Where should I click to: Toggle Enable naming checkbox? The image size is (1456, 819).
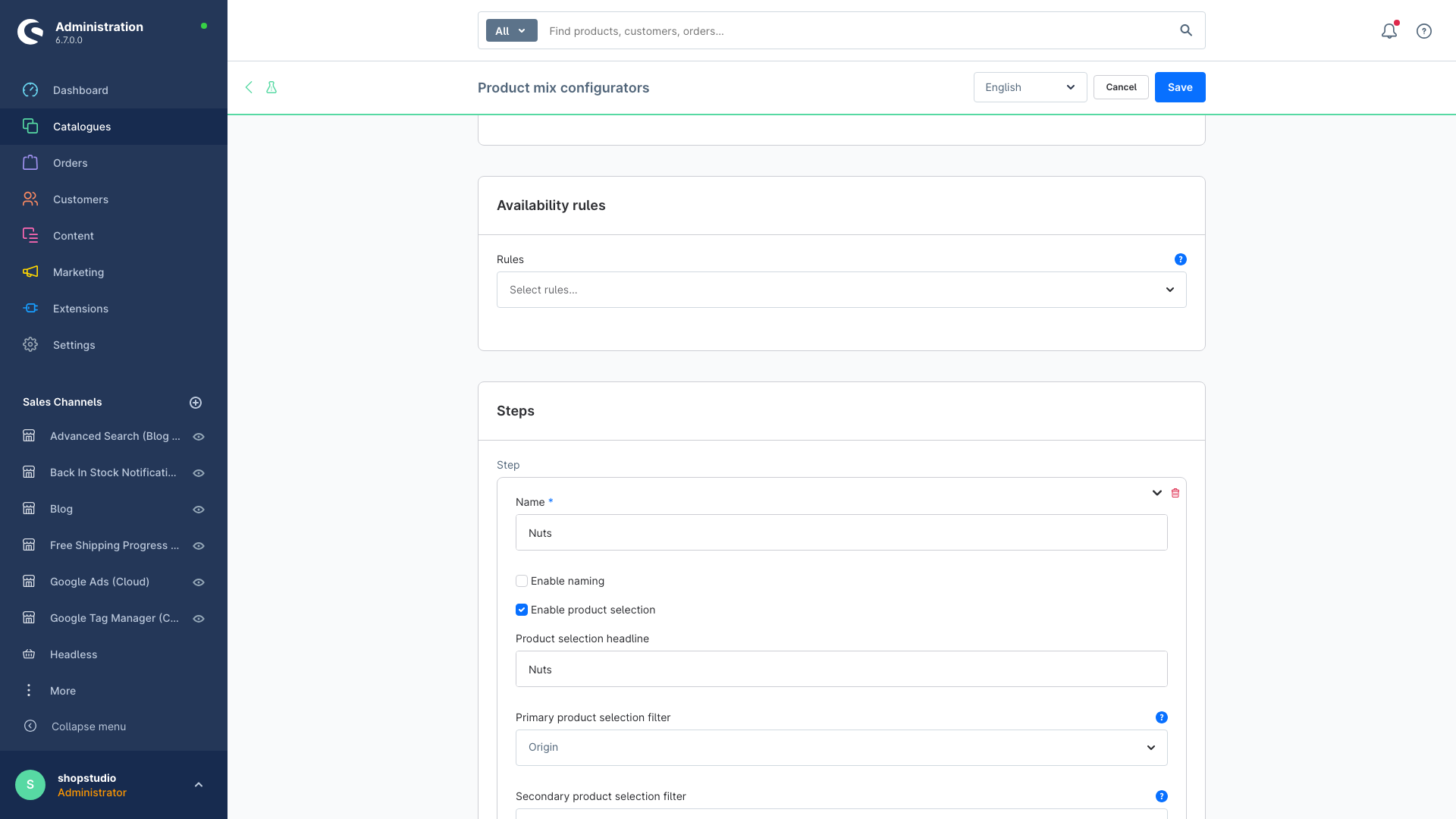[522, 581]
